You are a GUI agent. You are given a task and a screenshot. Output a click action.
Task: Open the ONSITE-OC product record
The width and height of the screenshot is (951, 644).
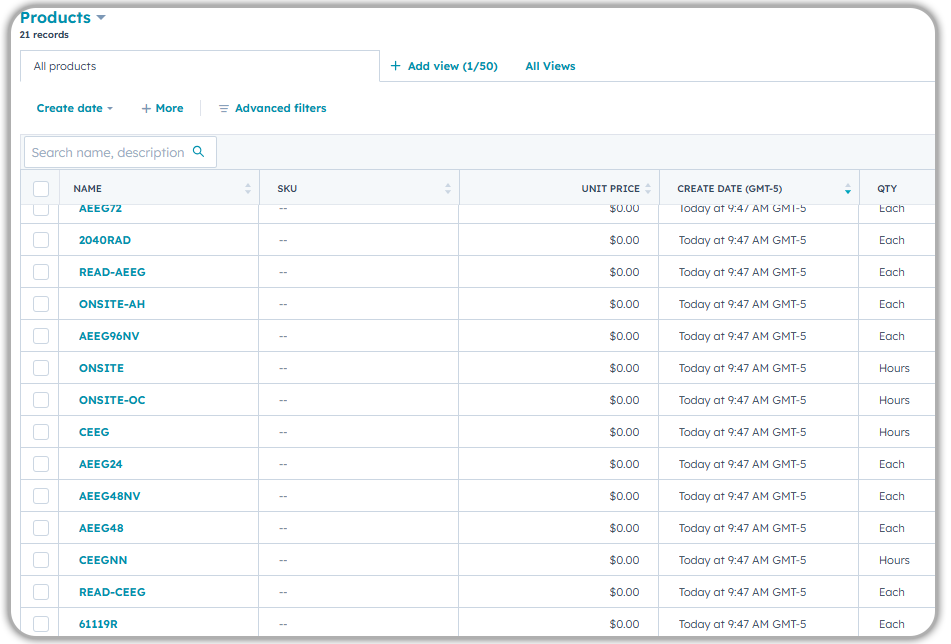click(x=112, y=400)
